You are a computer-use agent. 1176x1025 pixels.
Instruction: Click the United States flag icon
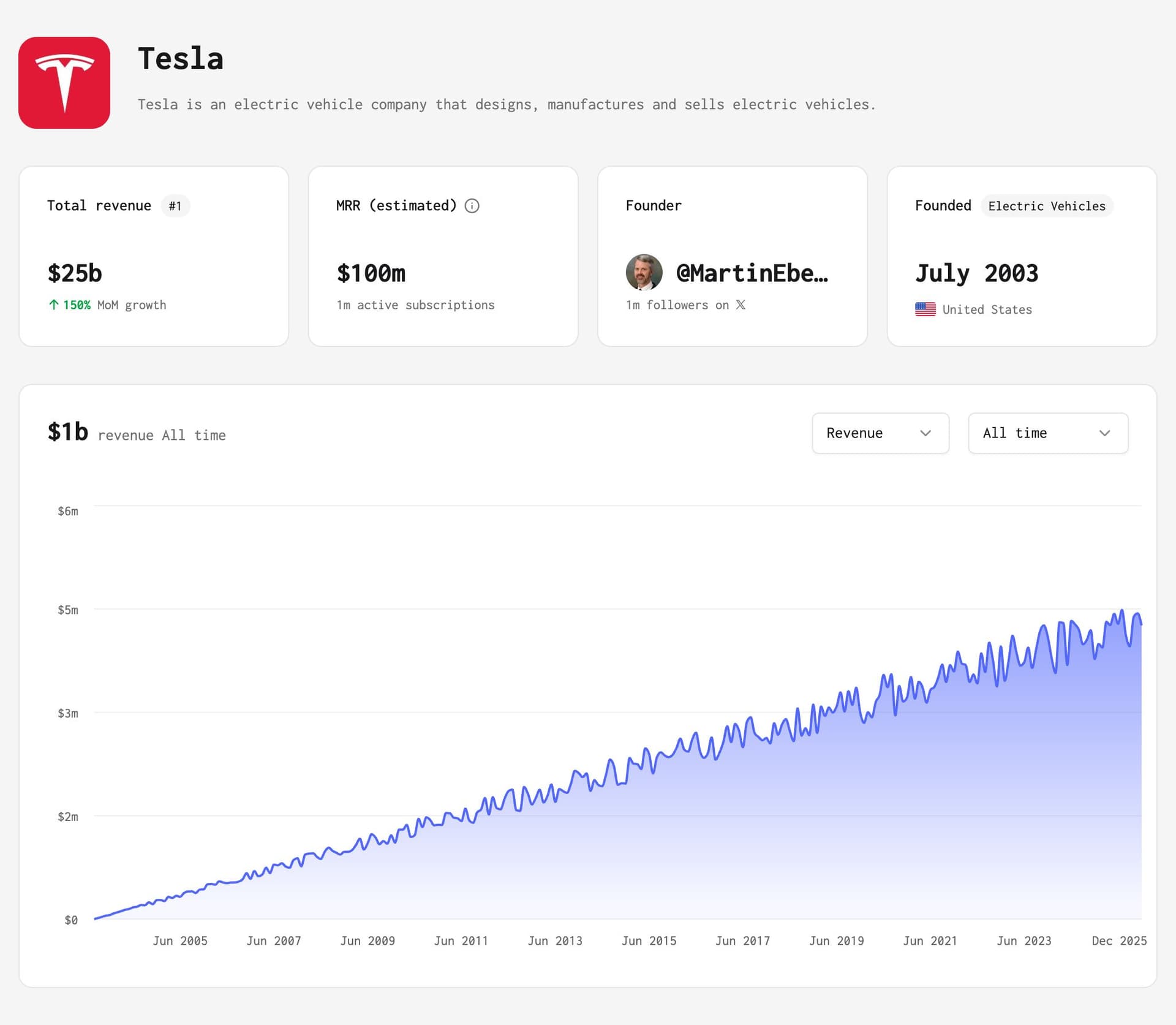click(x=925, y=309)
